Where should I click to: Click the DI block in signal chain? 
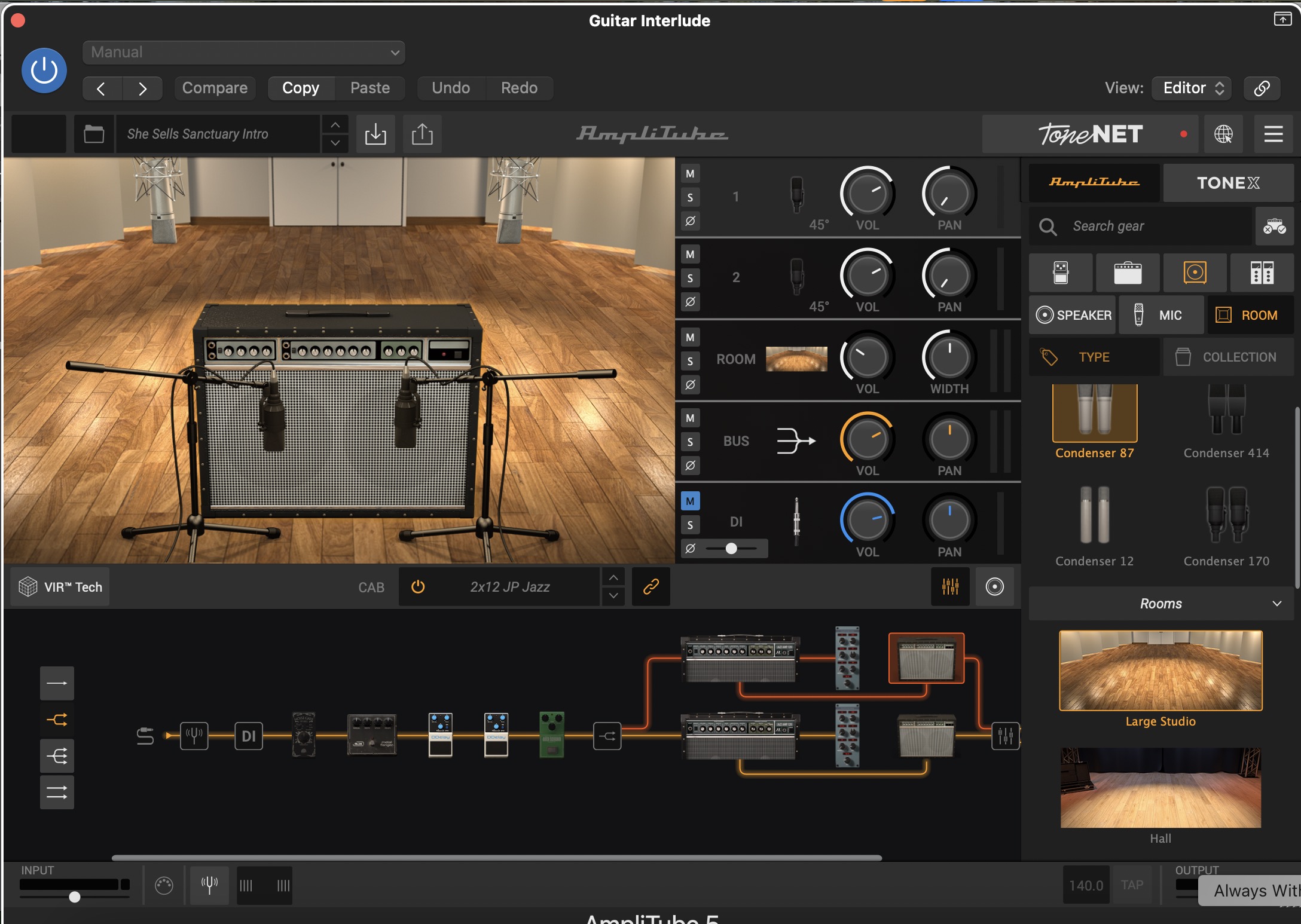[249, 736]
